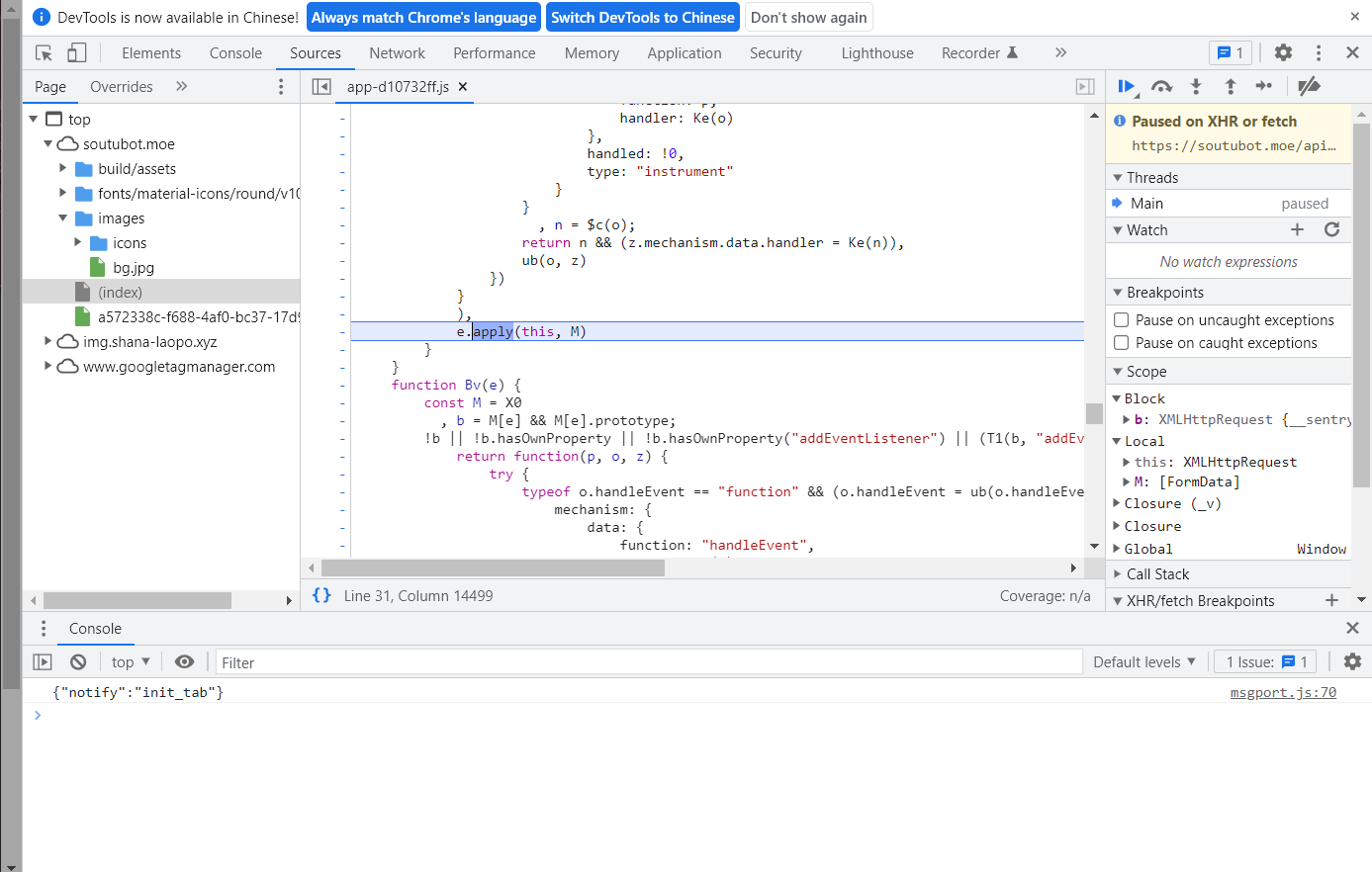Expand www.googletagmanager.com domain
The image size is (1372, 872).
47,366
